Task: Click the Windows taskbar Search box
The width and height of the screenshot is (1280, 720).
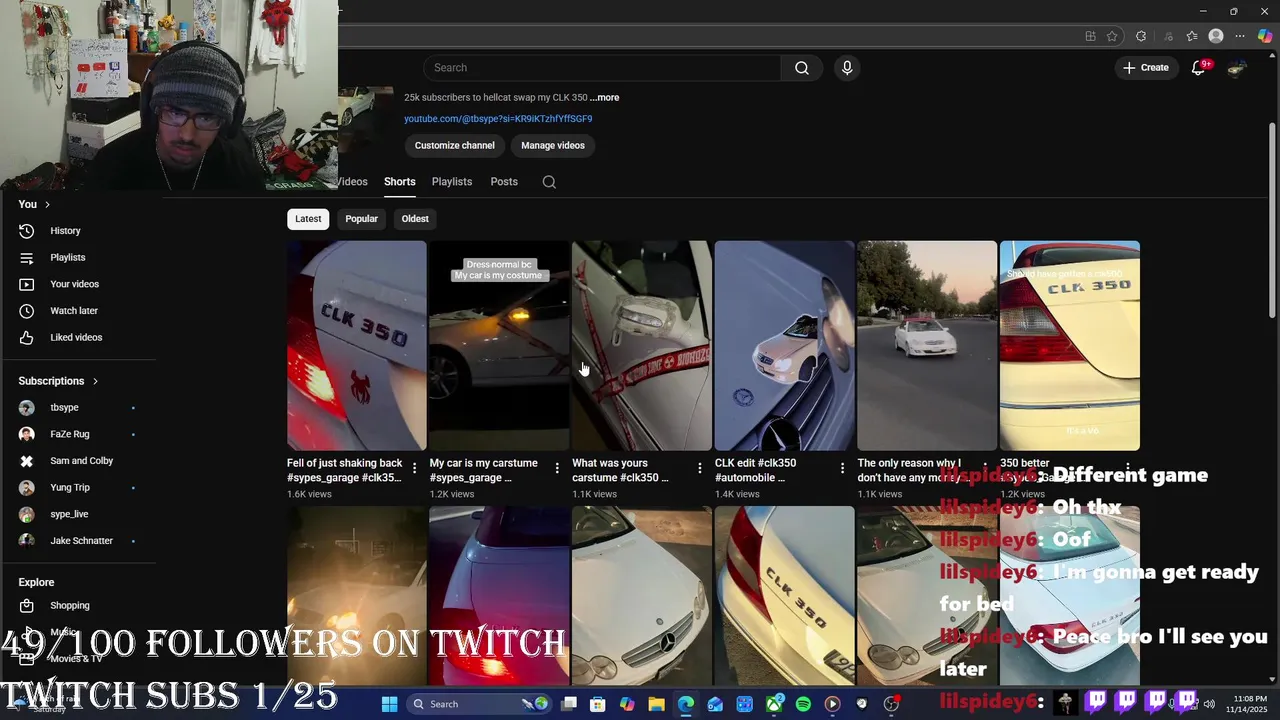Action: point(480,704)
